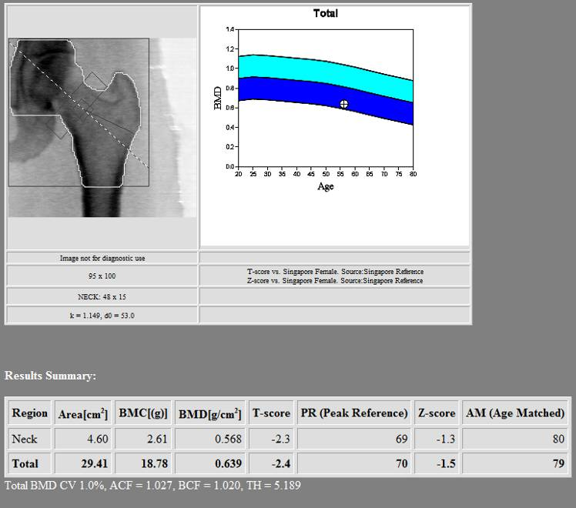Select the 'Total' row label in table

[25, 464]
